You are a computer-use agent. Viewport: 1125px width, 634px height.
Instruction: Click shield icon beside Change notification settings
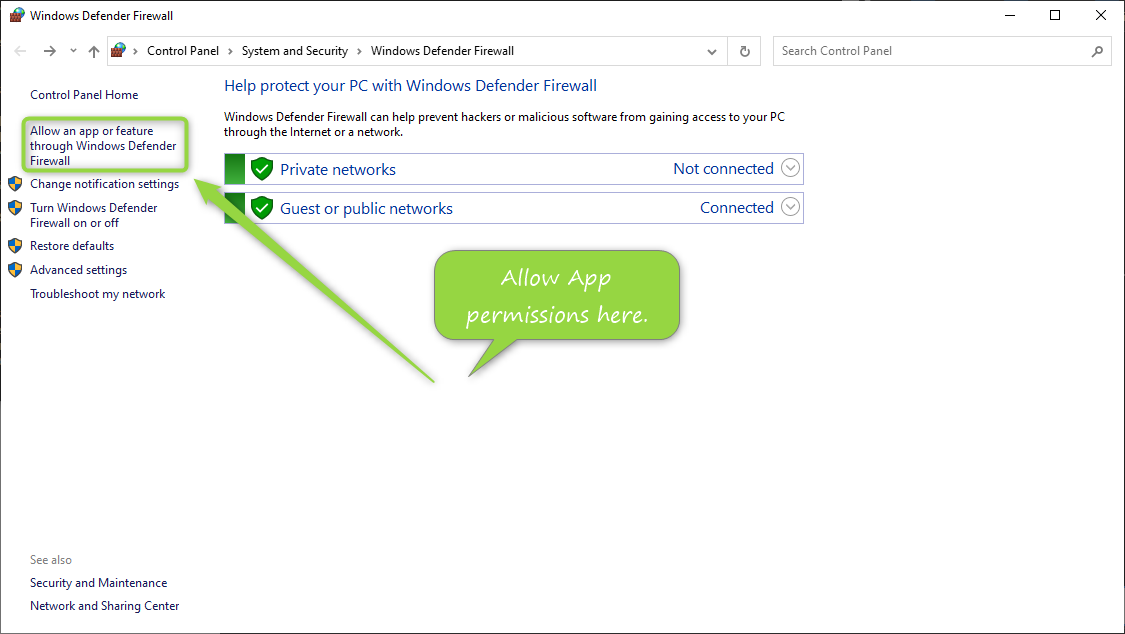(15, 184)
